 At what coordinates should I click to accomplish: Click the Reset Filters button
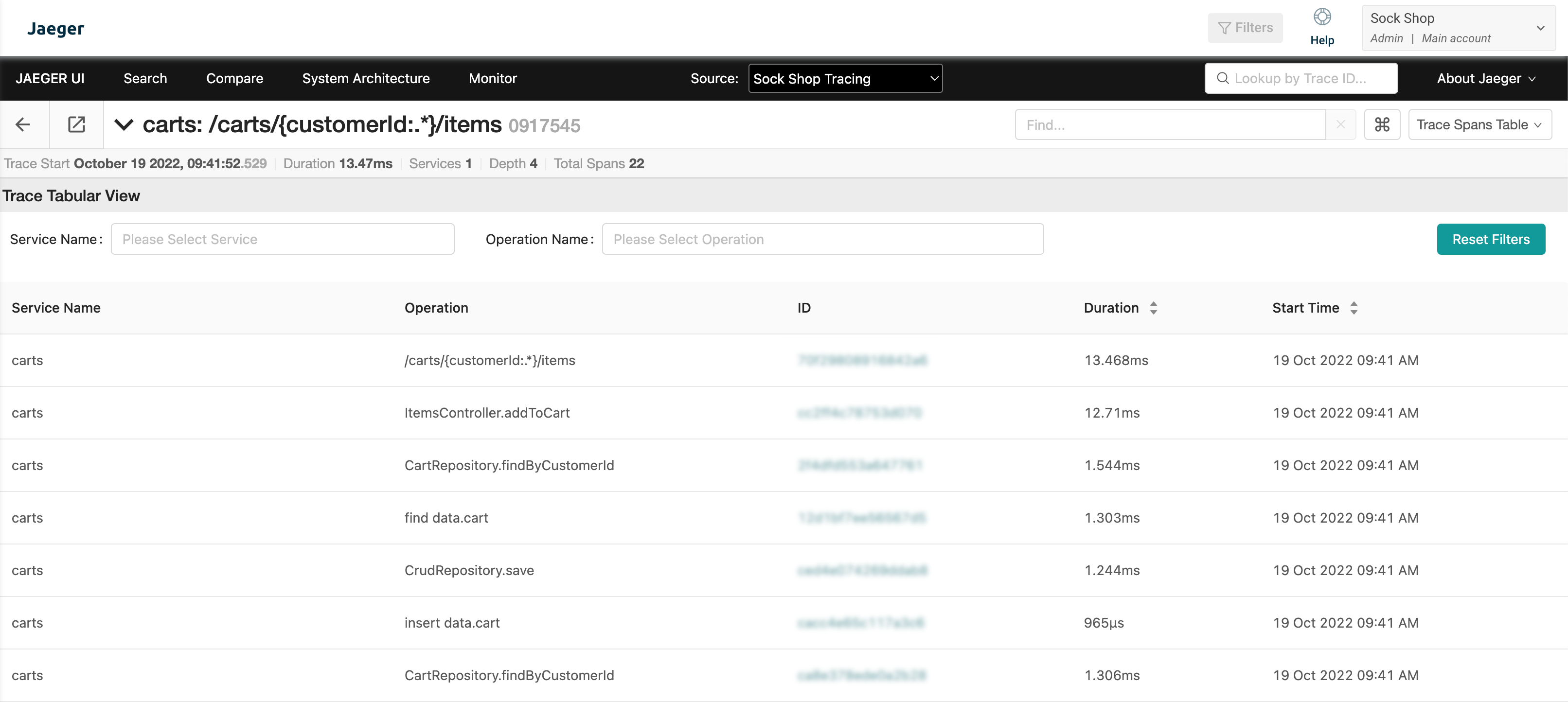1490,239
